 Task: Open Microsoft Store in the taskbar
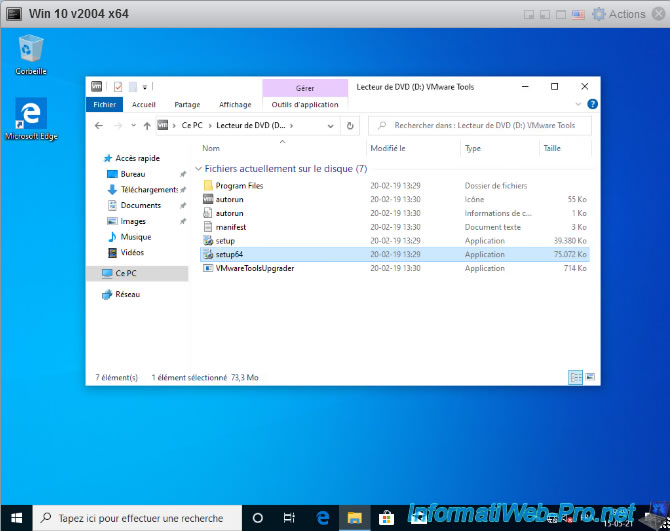[x=385, y=518]
